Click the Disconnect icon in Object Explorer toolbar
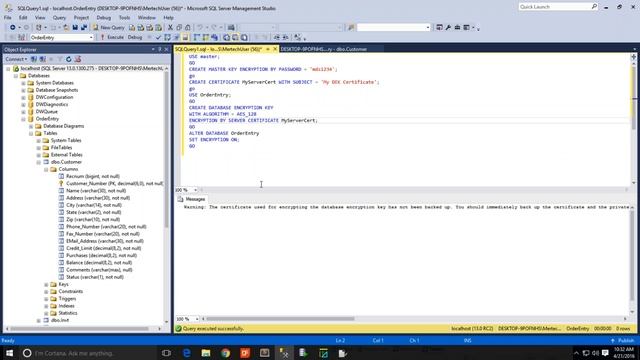640x360 pixels. tap(42, 59)
